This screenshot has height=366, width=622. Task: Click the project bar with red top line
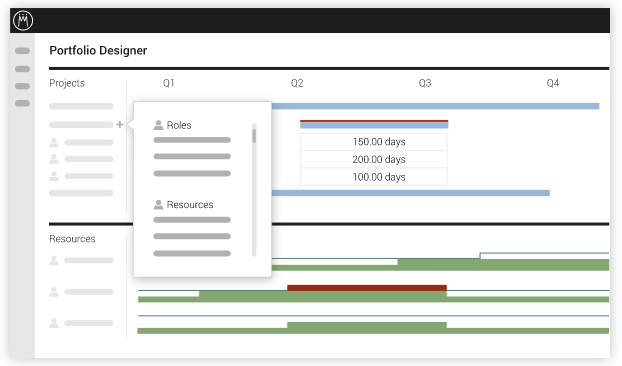pos(374,125)
